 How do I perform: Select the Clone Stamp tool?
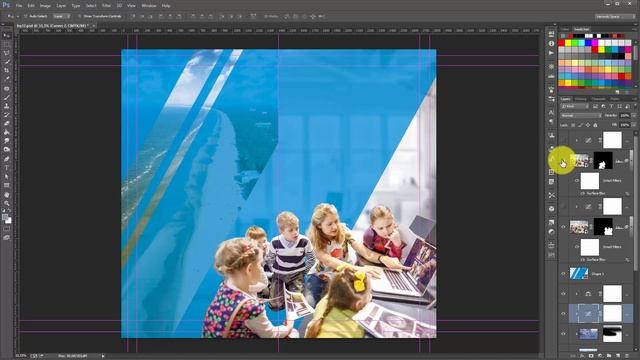click(7, 106)
